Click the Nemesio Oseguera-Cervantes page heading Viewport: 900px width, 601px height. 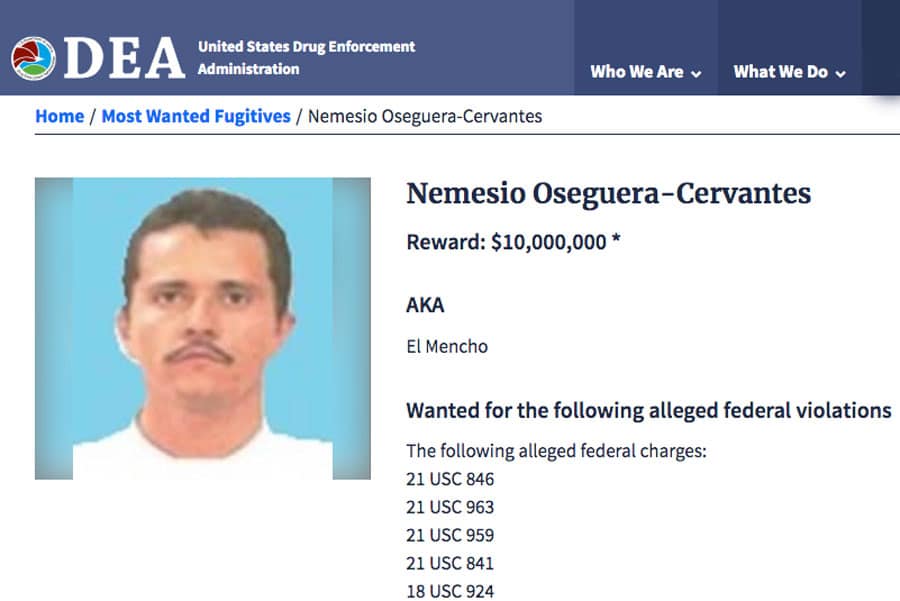click(608, 193)
